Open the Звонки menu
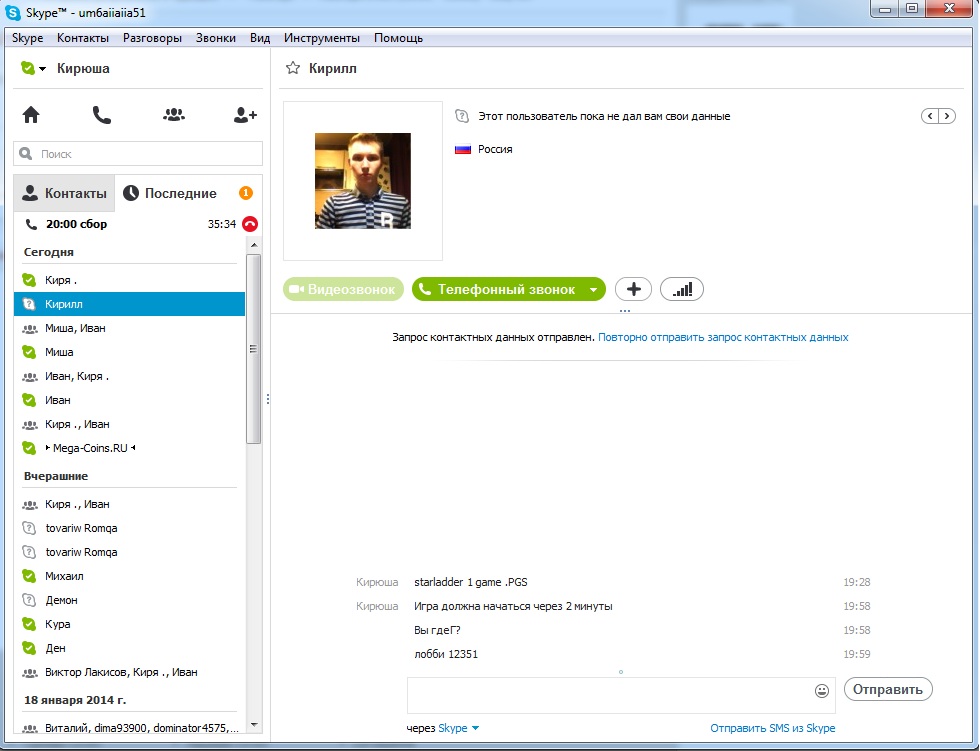 [216, 38]
